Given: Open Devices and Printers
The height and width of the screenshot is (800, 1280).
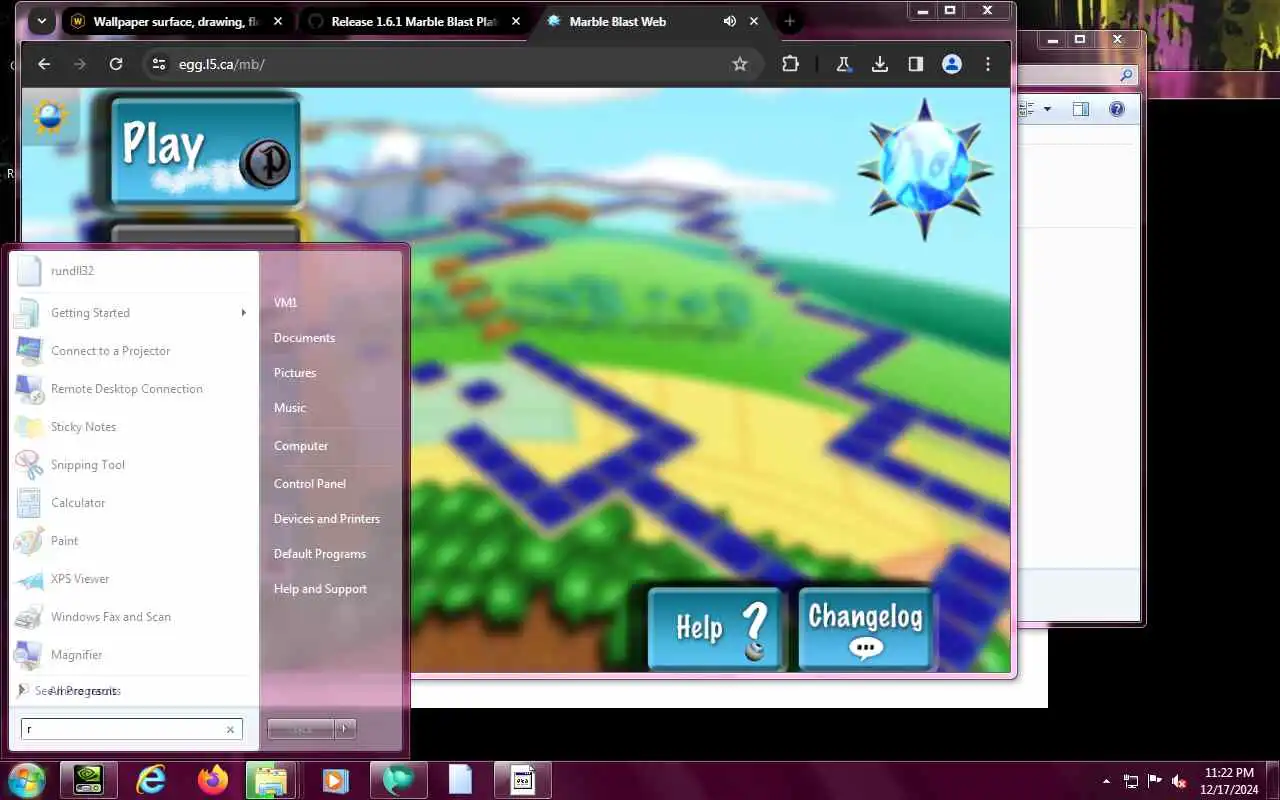Looking at the screenshot, I should pyautogui.click(x=327, y=519).
